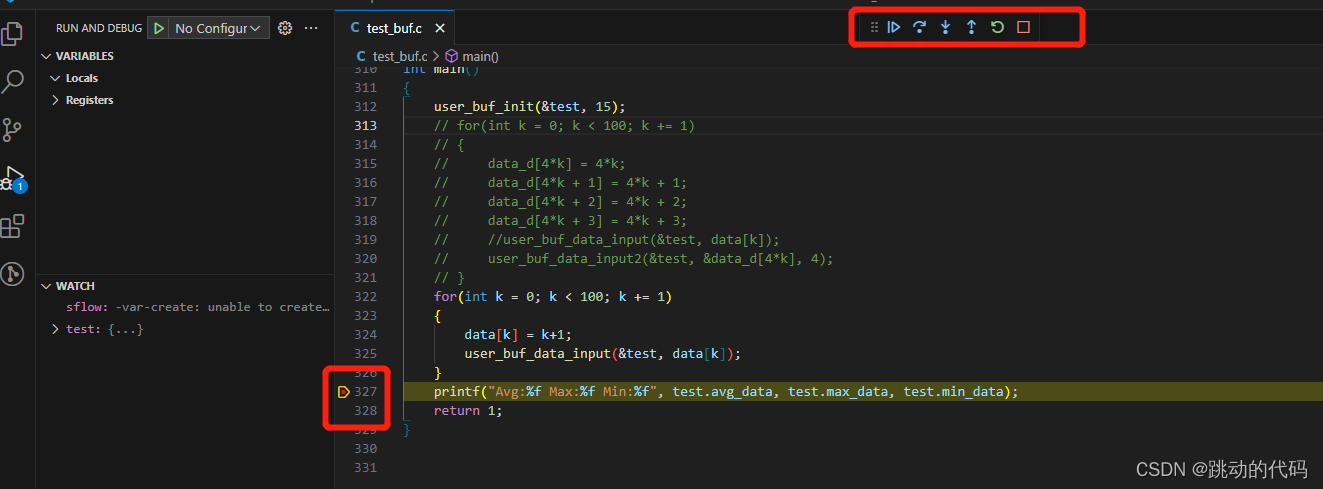
Task: Click Step Into in debug toolbar
Action: pyautogui.click(x=945, y=27)
